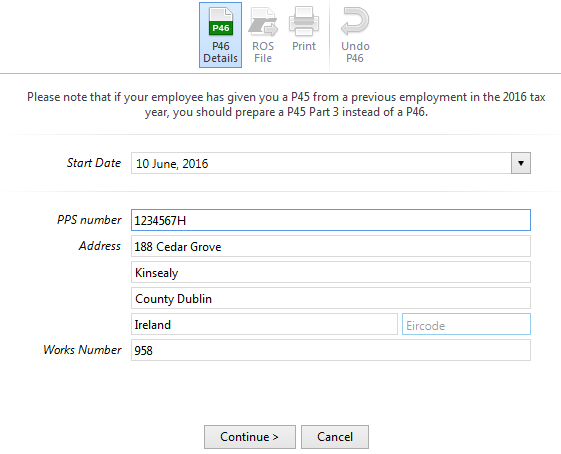Click the Continue button
The width and height of the screenshot is (561, 454).
click(x=250, y=437)
